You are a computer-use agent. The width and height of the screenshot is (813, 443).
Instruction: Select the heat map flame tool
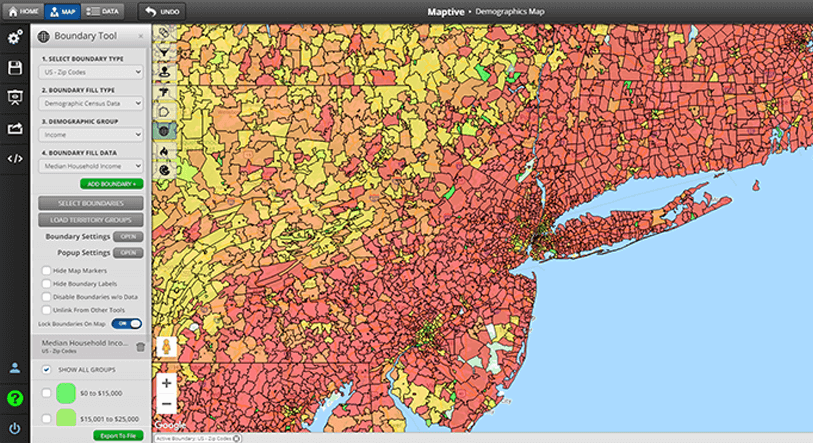(x=163, y=151)
